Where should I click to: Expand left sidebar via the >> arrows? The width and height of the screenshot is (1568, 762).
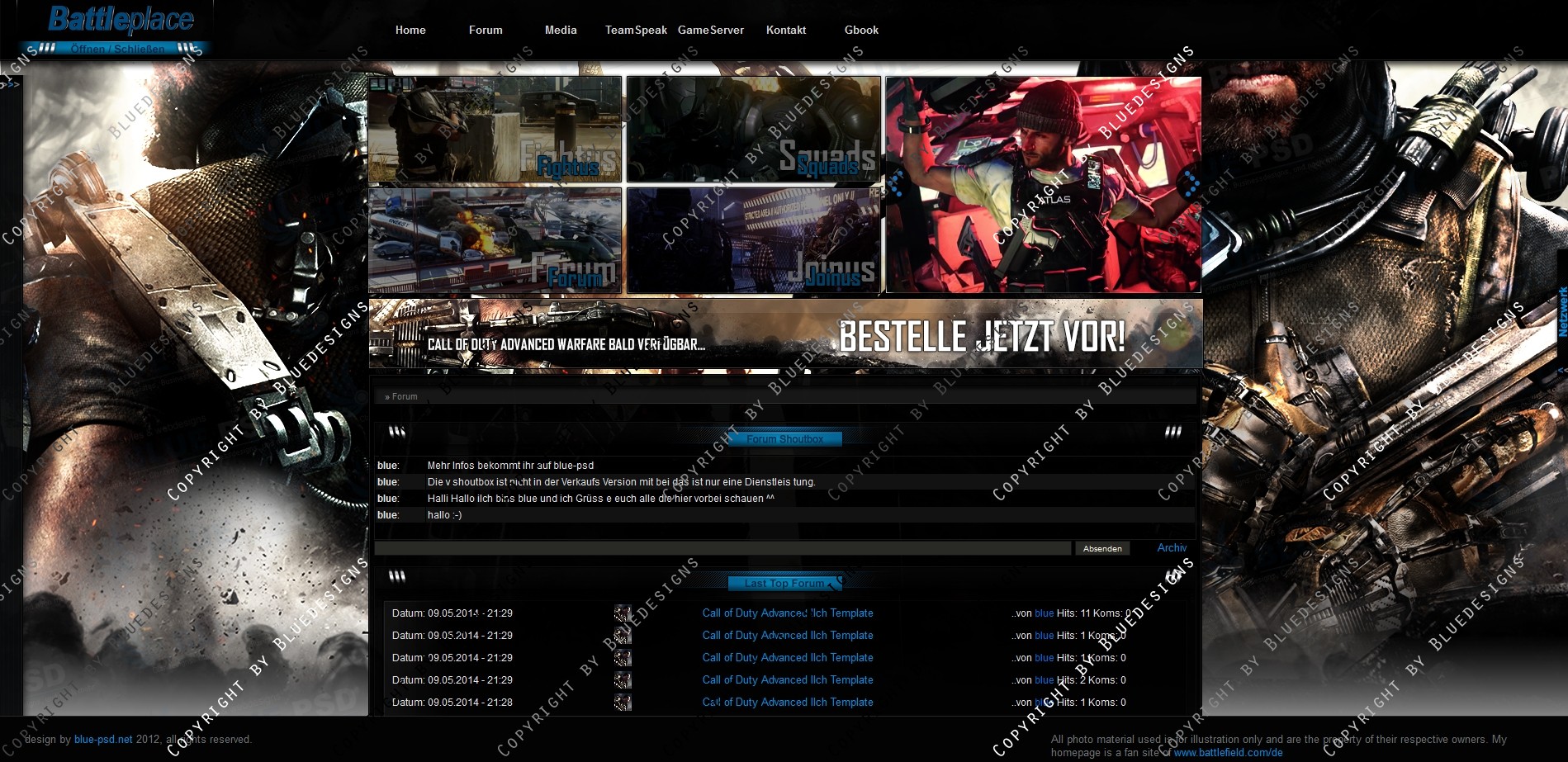point(10,83)
